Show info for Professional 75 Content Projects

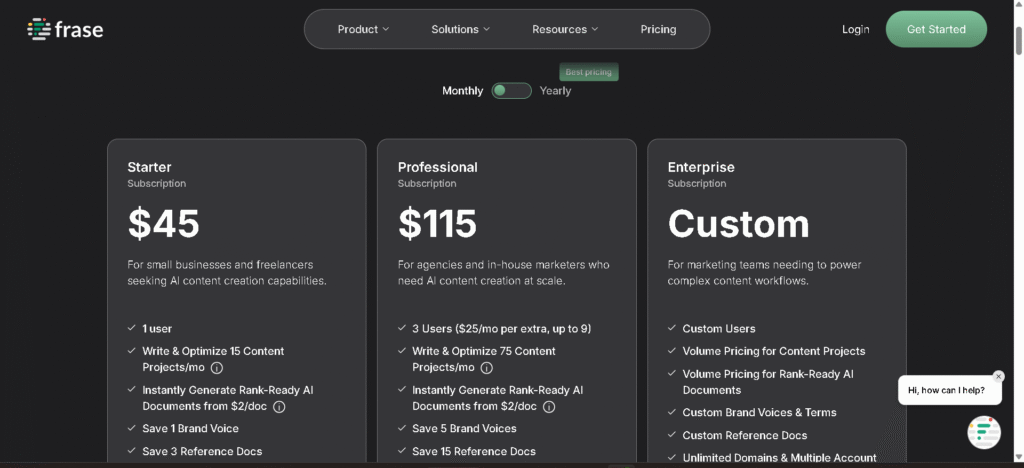pos(487,367)
